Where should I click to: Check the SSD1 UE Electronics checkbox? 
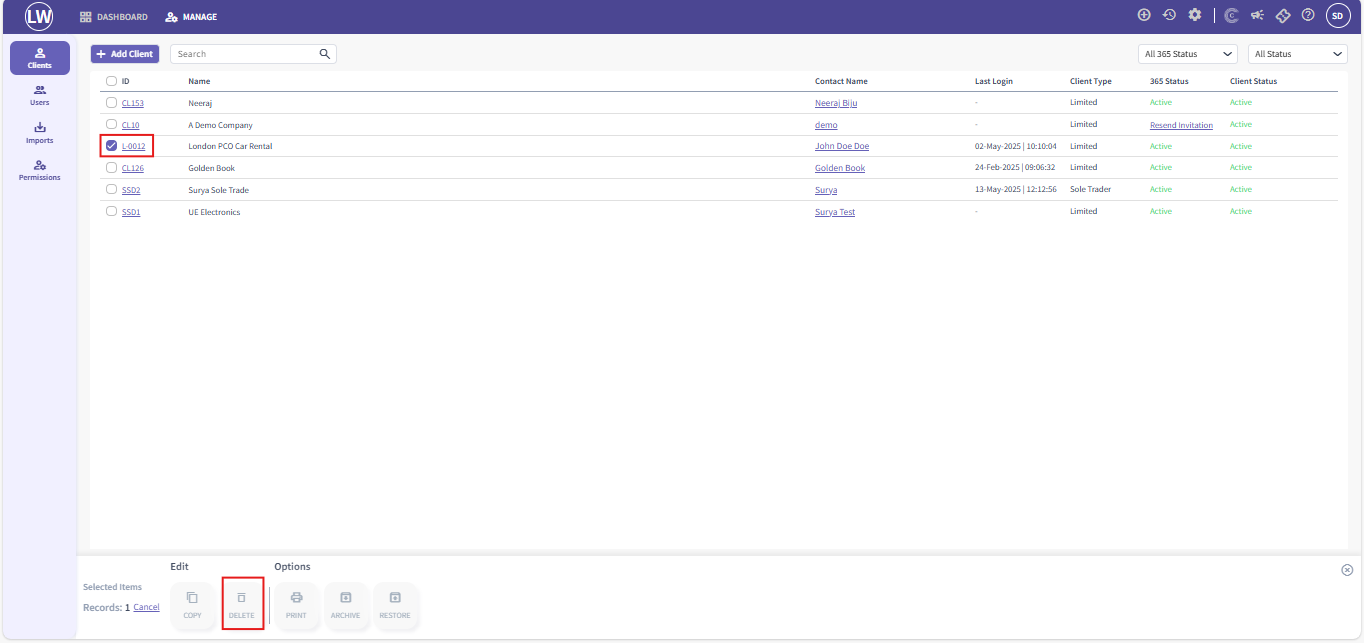(112, 211)
